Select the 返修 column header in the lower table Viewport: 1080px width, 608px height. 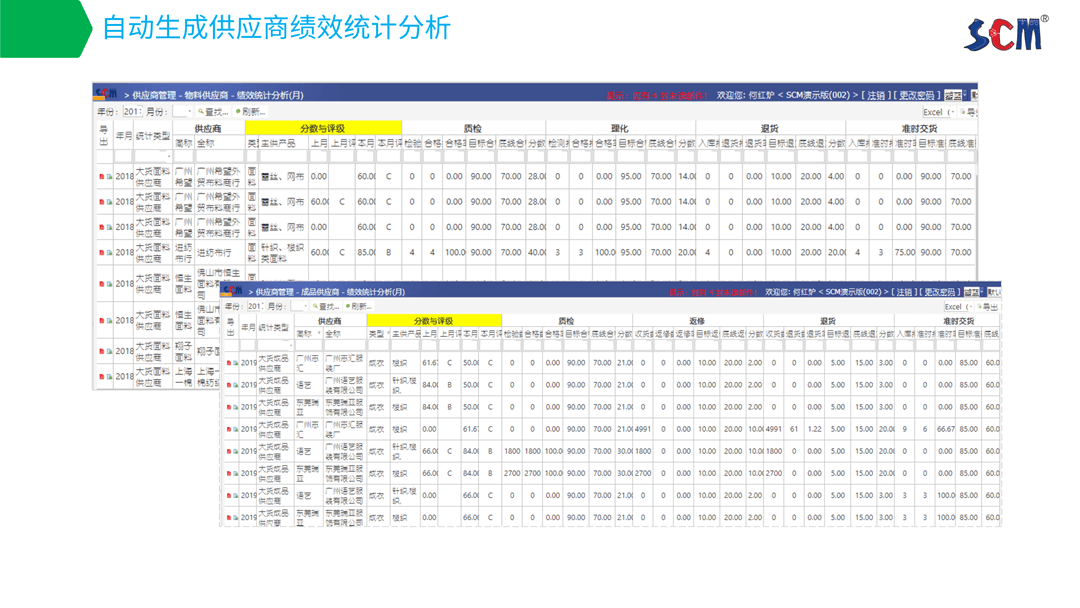coord(697,322)
